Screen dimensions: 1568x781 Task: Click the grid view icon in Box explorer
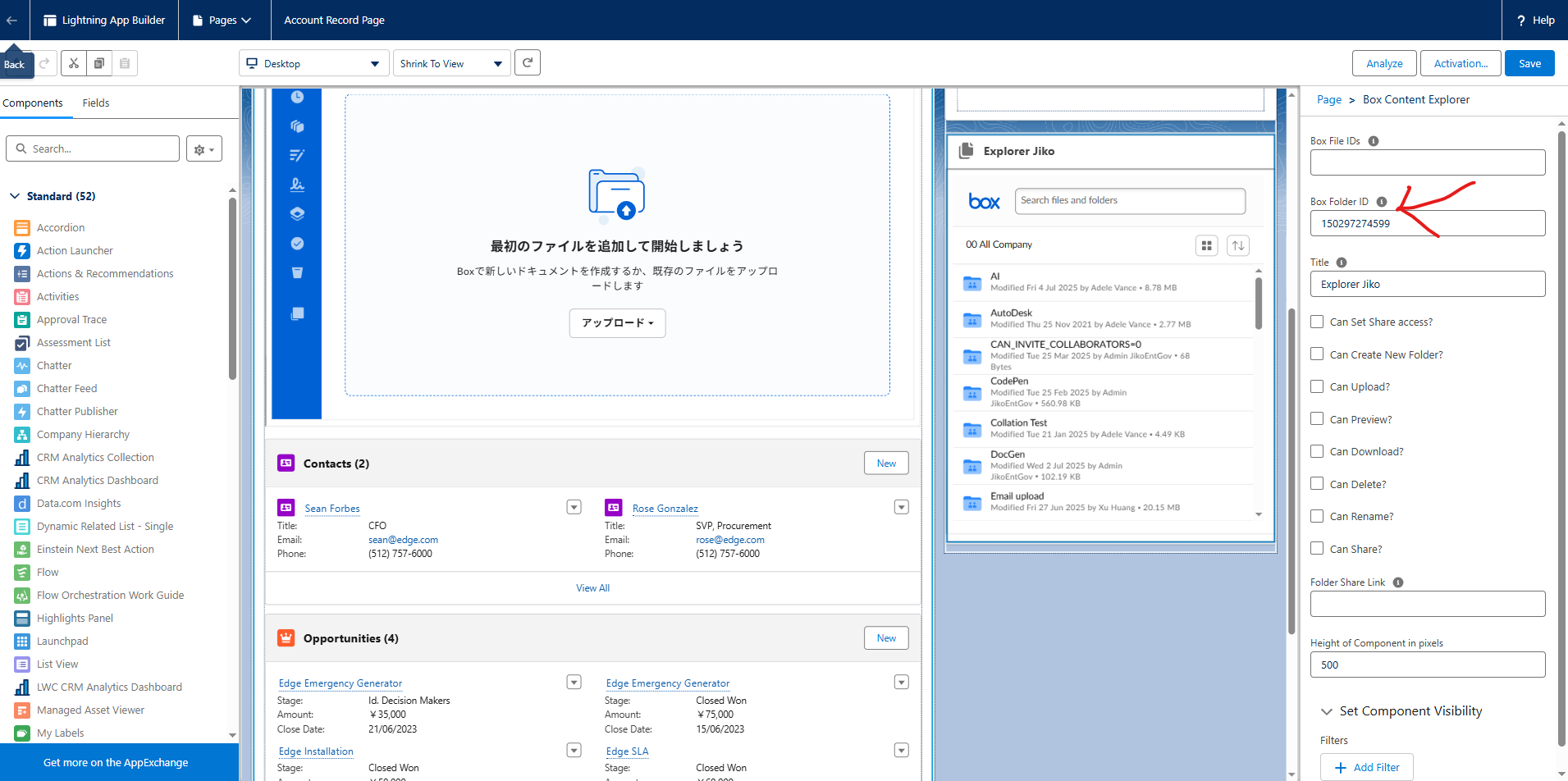(1206, 245)
